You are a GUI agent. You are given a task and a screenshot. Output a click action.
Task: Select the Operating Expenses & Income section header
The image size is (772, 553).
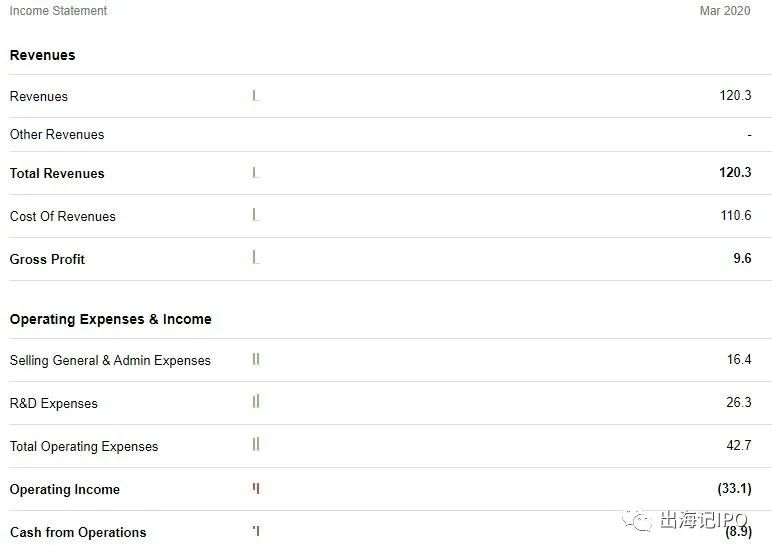(x=111, y=319)
